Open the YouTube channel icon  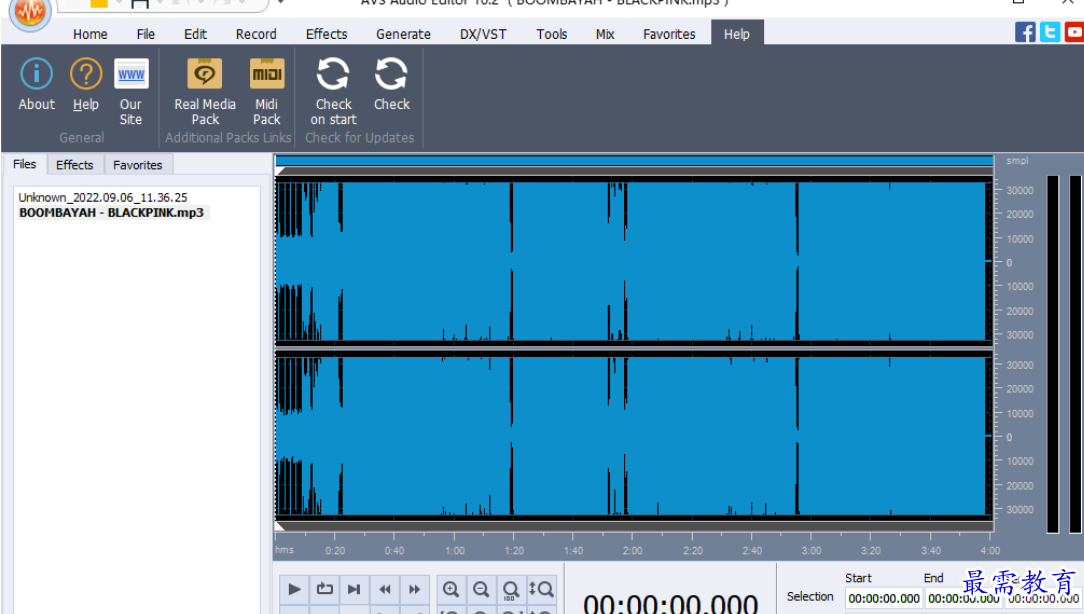pos(1074,32)
